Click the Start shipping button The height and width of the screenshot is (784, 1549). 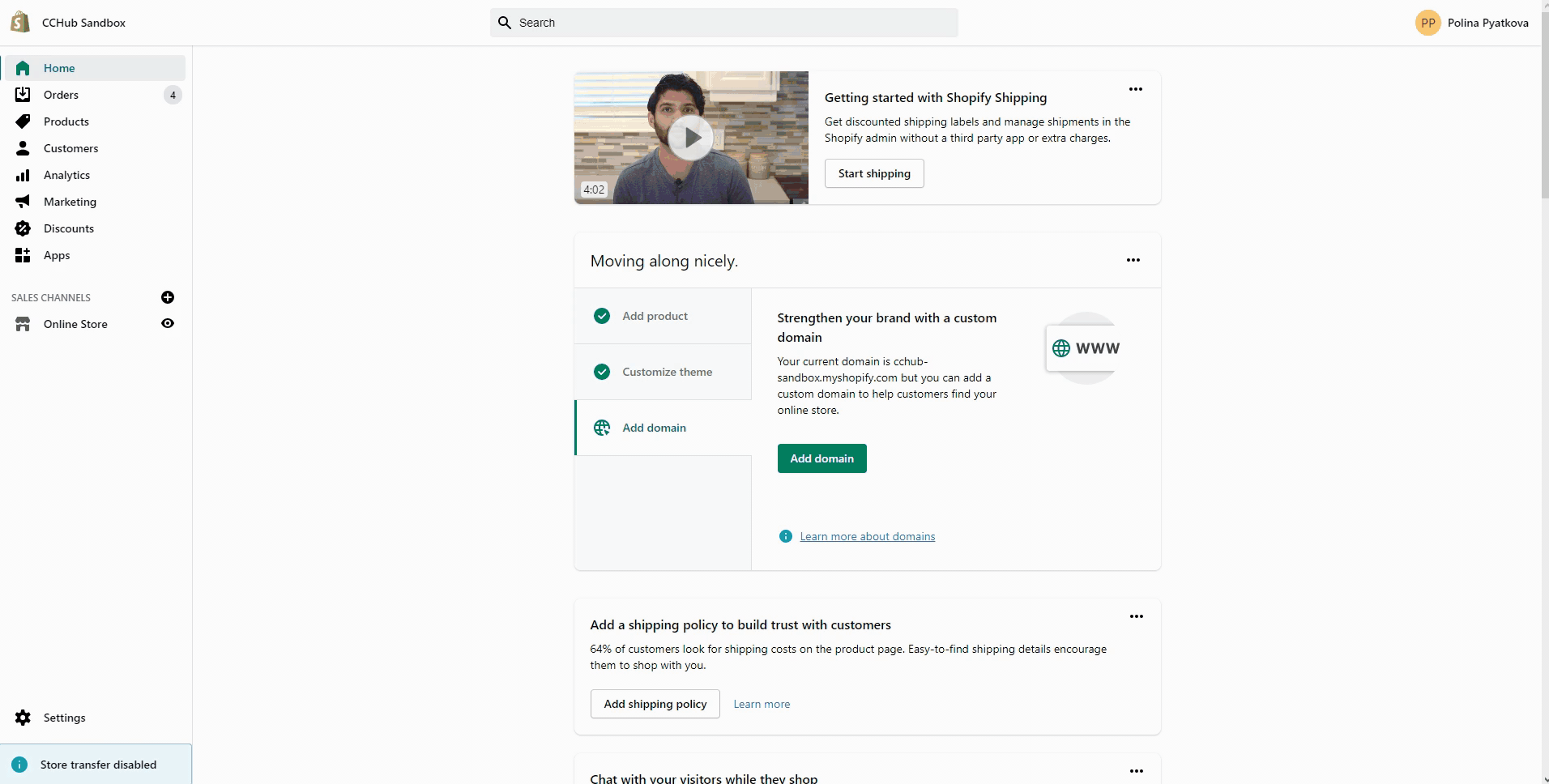873,173
